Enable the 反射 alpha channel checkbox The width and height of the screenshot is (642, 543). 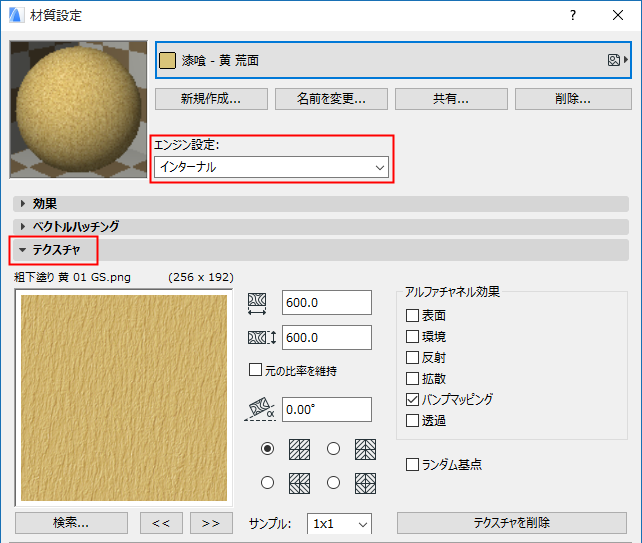[x=412, y=357]
